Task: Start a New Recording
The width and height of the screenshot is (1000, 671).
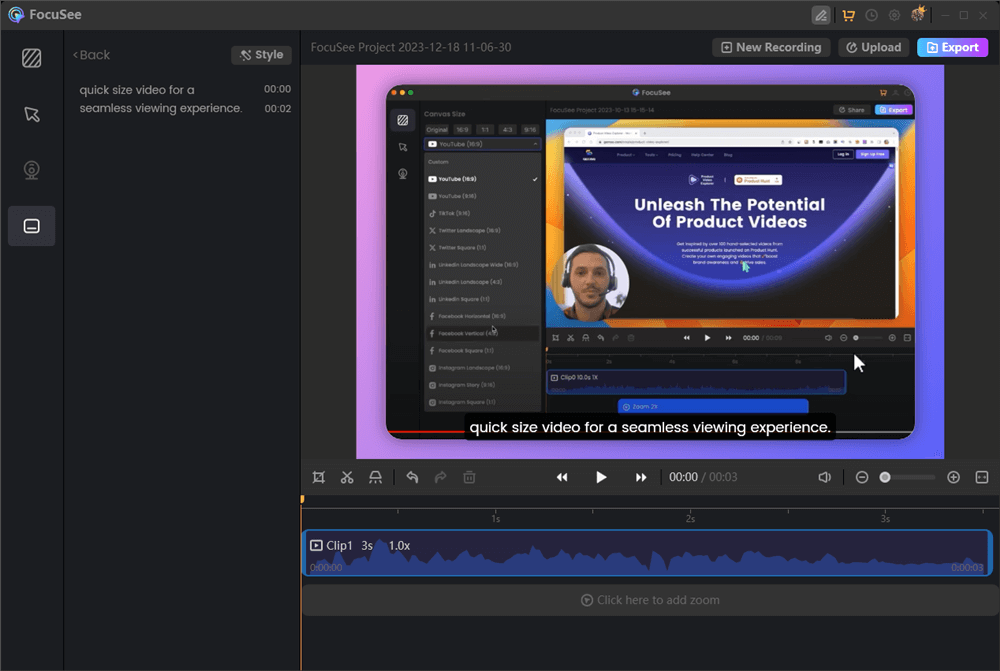Action: pos(771,47)
